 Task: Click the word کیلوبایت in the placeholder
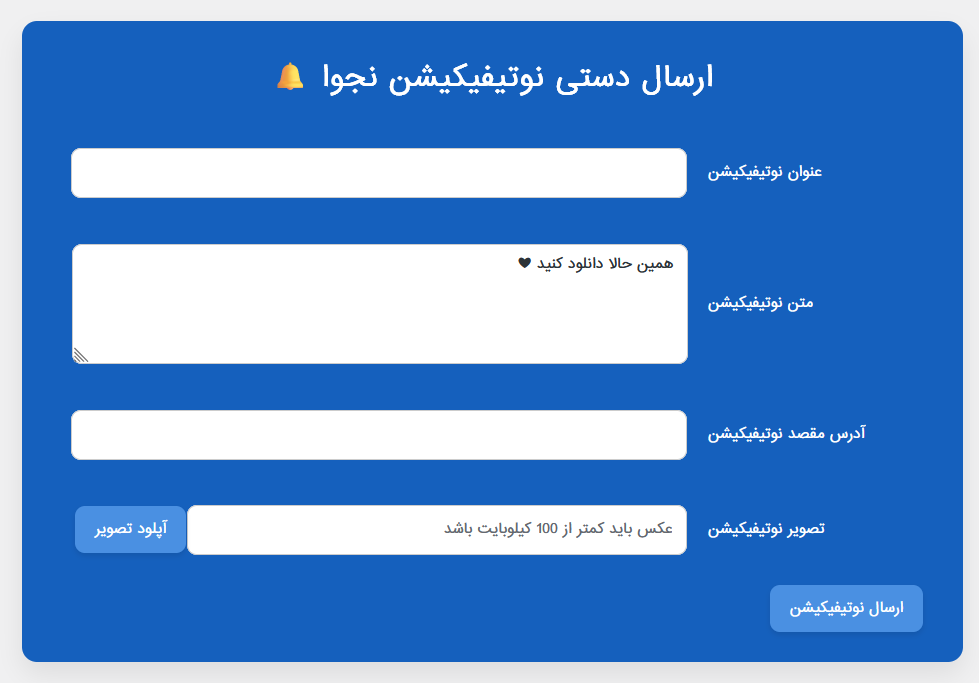(x=506, y=529)
